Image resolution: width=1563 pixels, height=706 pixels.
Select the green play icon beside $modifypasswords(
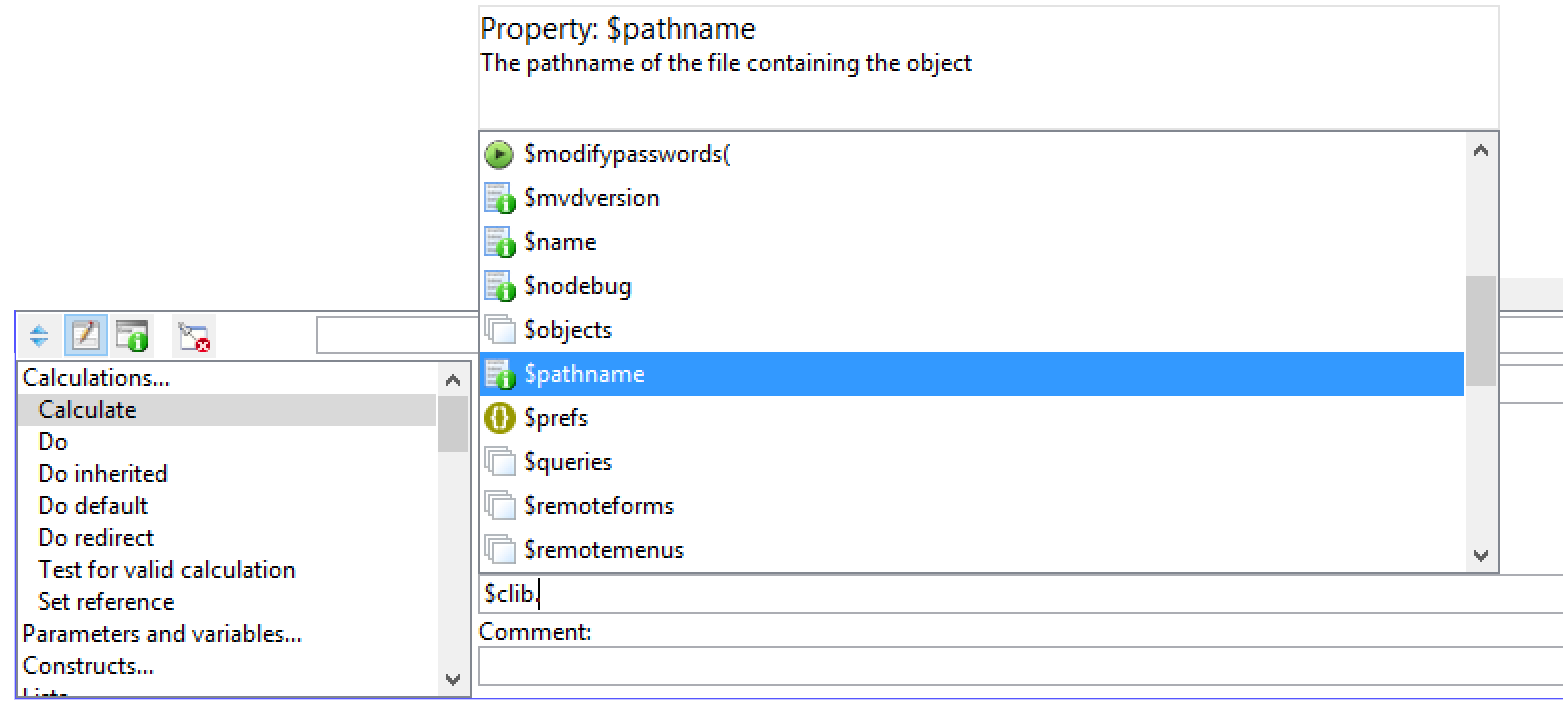498,155
